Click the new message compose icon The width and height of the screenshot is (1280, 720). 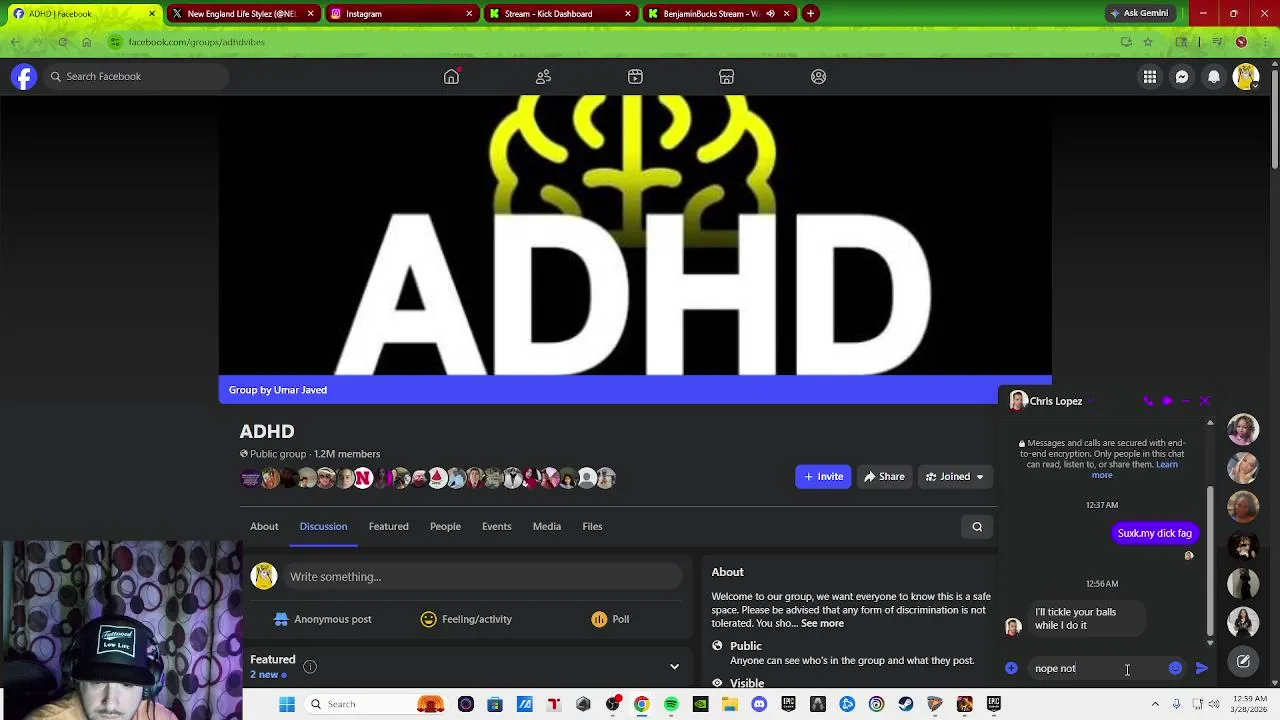coord(1243,661)
